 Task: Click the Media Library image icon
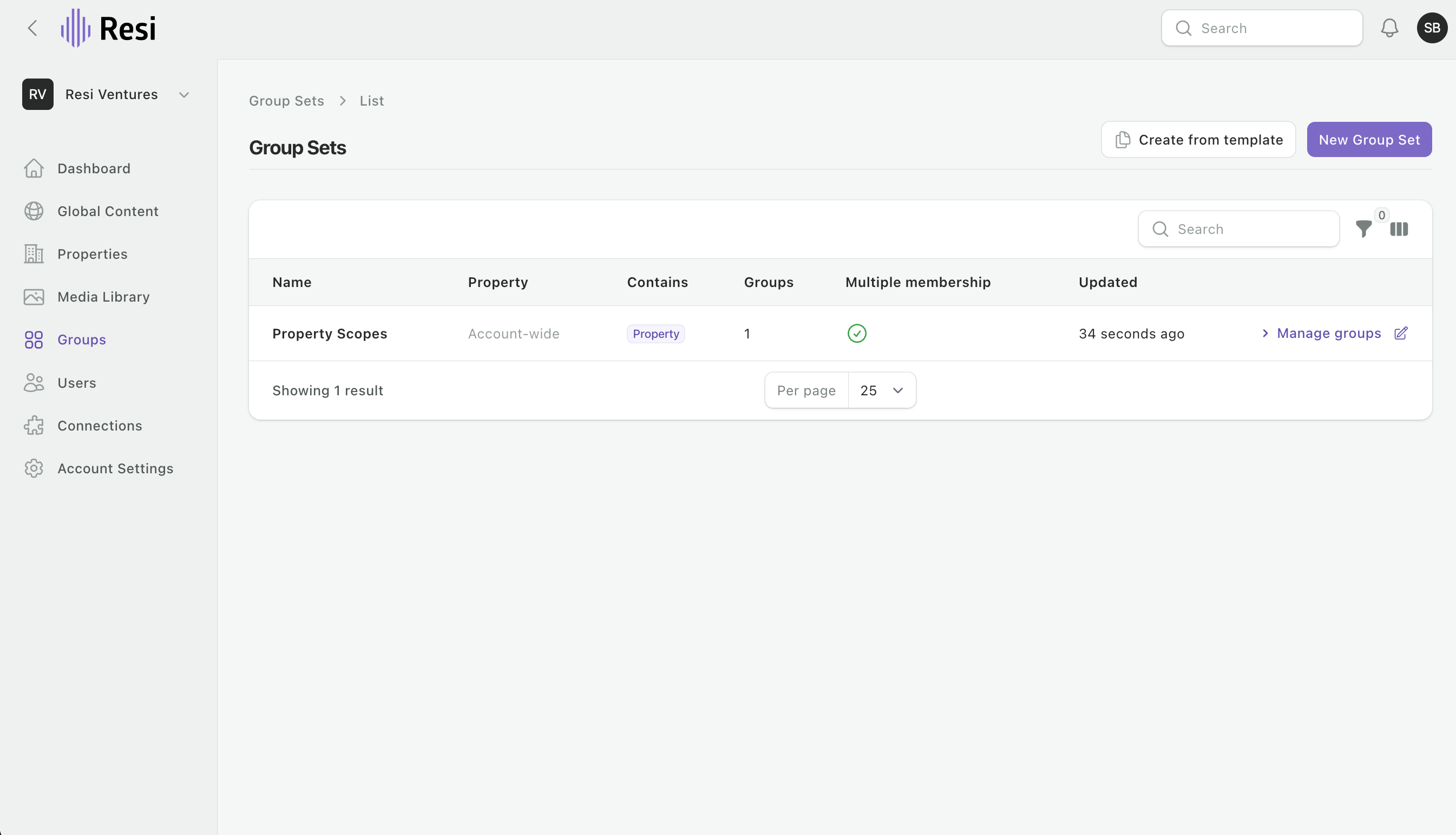[x=34, y=297]
